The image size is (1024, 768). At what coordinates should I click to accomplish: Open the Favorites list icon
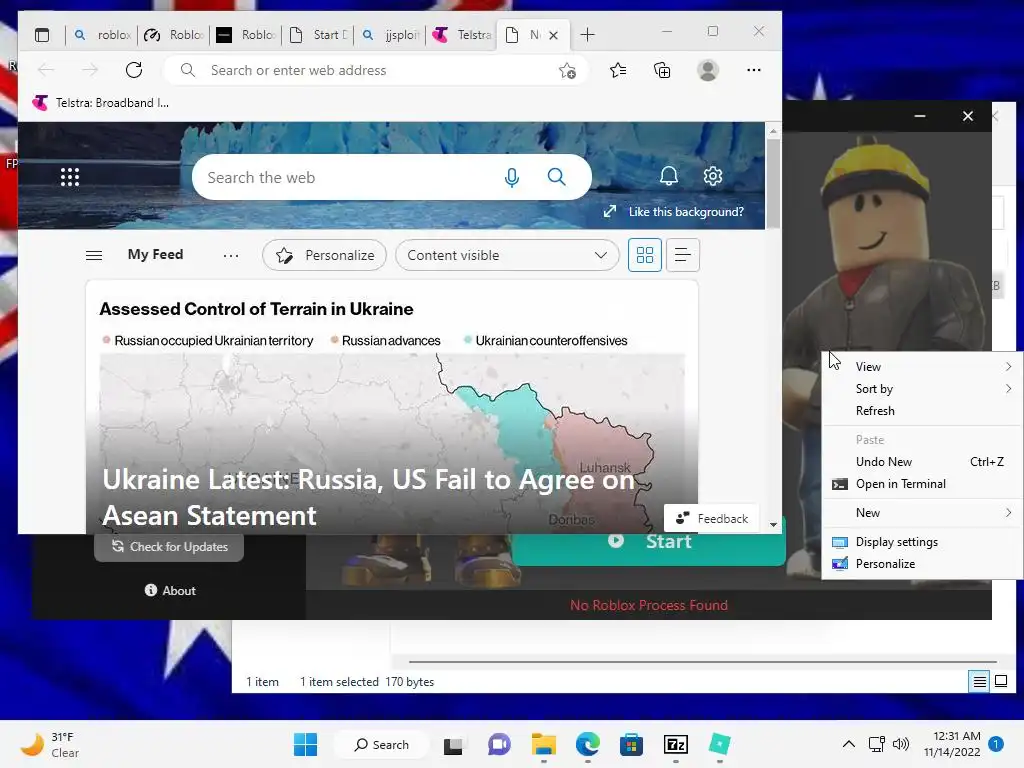pyautogui.click(x=618, y=70)
